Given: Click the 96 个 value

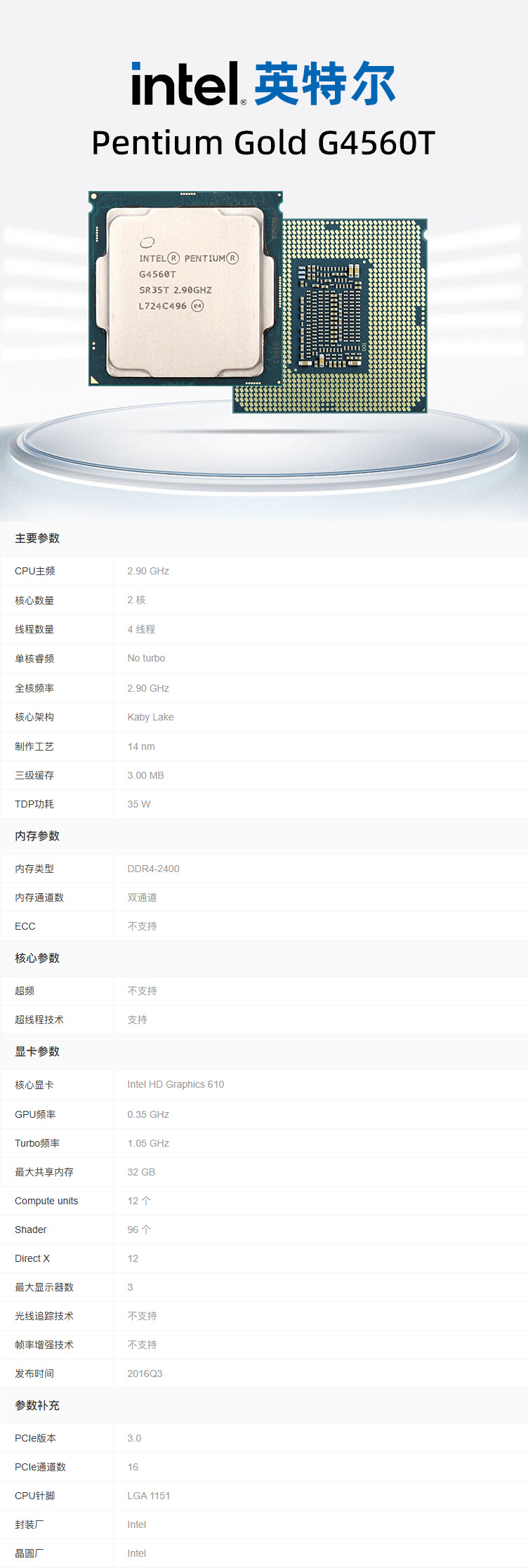Looking at the screenshot, I should (139, 1230).
